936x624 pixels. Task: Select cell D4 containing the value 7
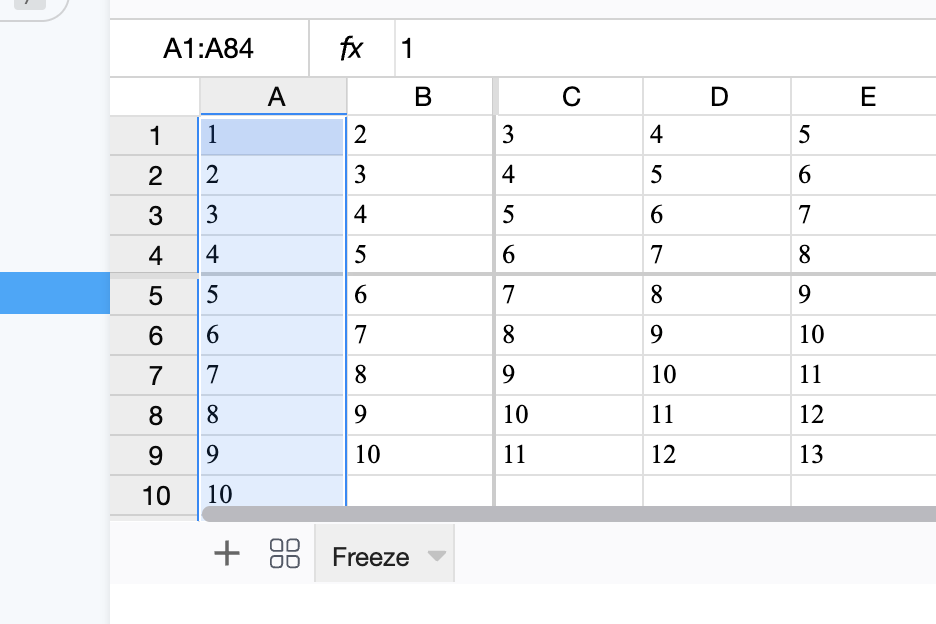(717, 254)
